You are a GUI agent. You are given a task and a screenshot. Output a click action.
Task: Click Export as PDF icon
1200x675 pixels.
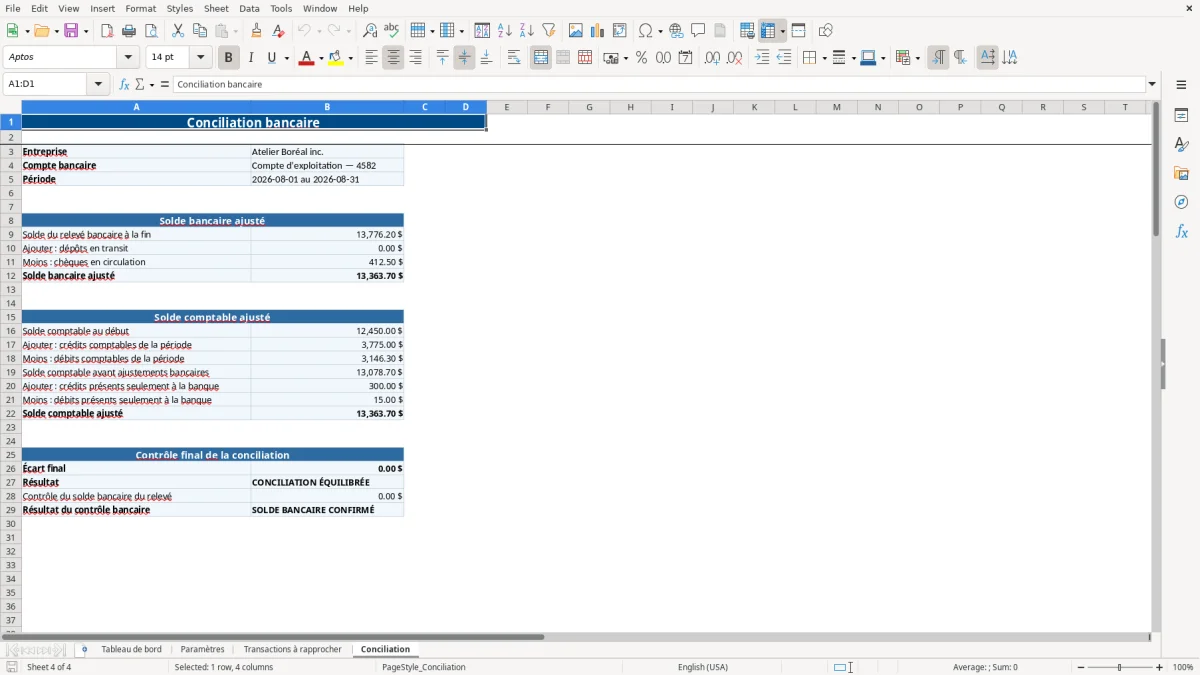tap(107, 31)
